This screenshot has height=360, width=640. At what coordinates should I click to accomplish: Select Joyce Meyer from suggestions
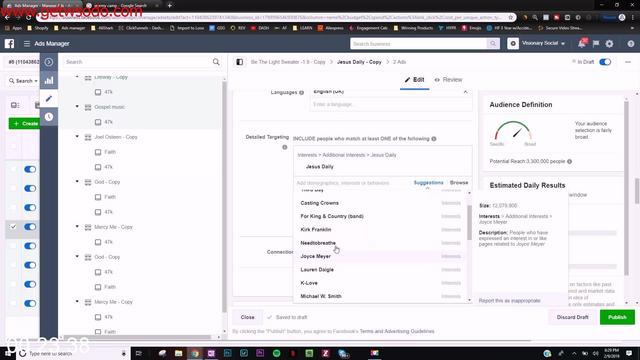coord(380,256)
